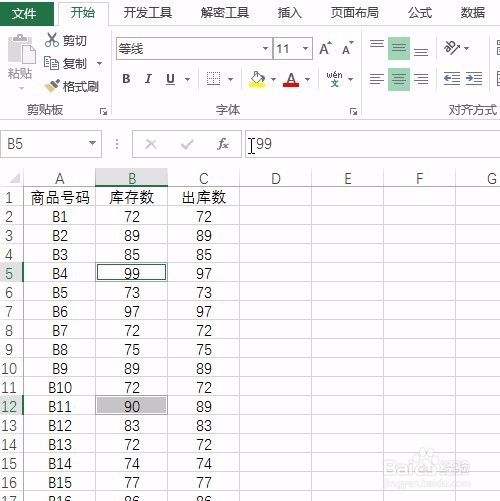Expand text orientation dropdown arrow
The width and height of the screenshot is (500, 501).
[467, 48]
